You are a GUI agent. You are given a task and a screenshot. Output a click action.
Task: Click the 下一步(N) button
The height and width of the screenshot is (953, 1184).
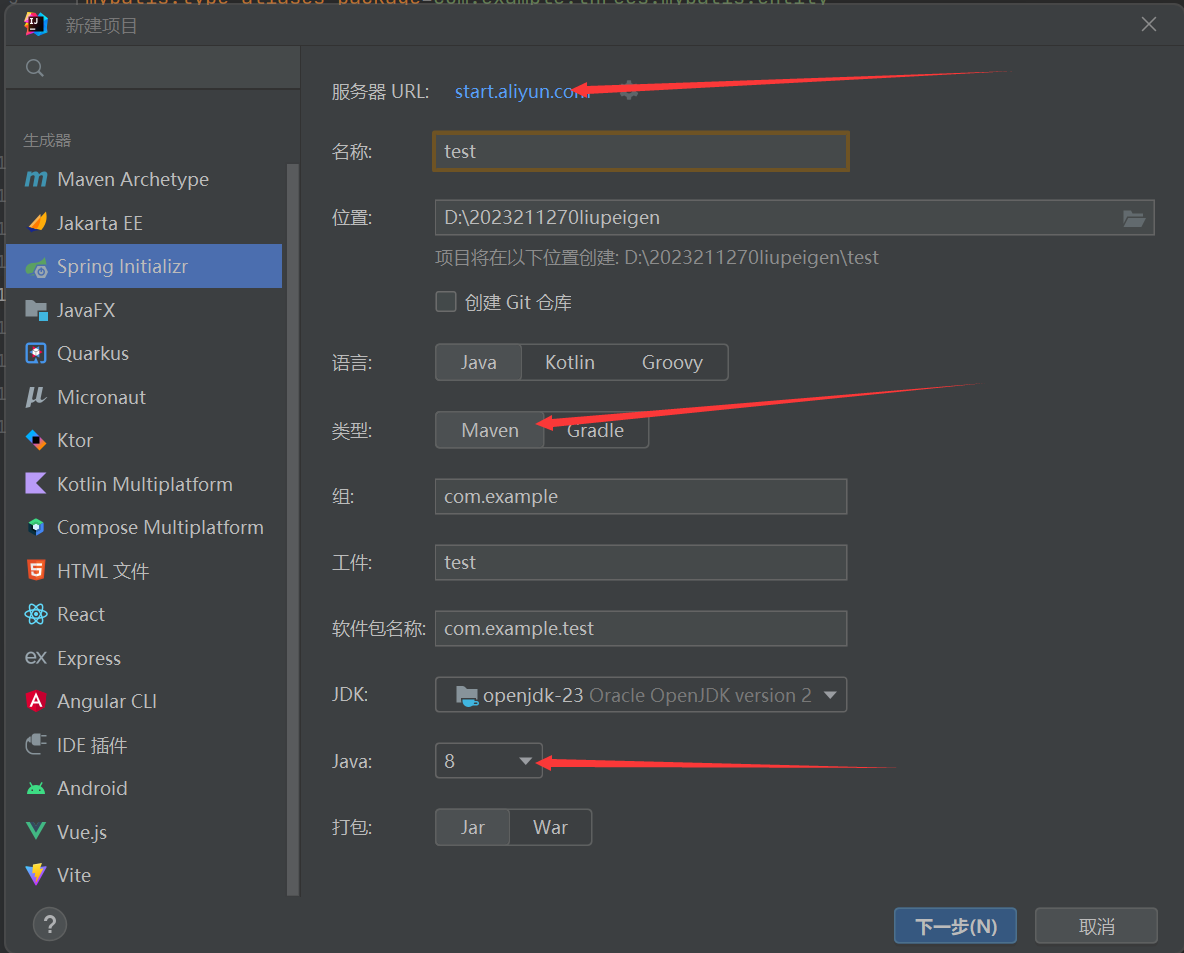pos(955,926)
